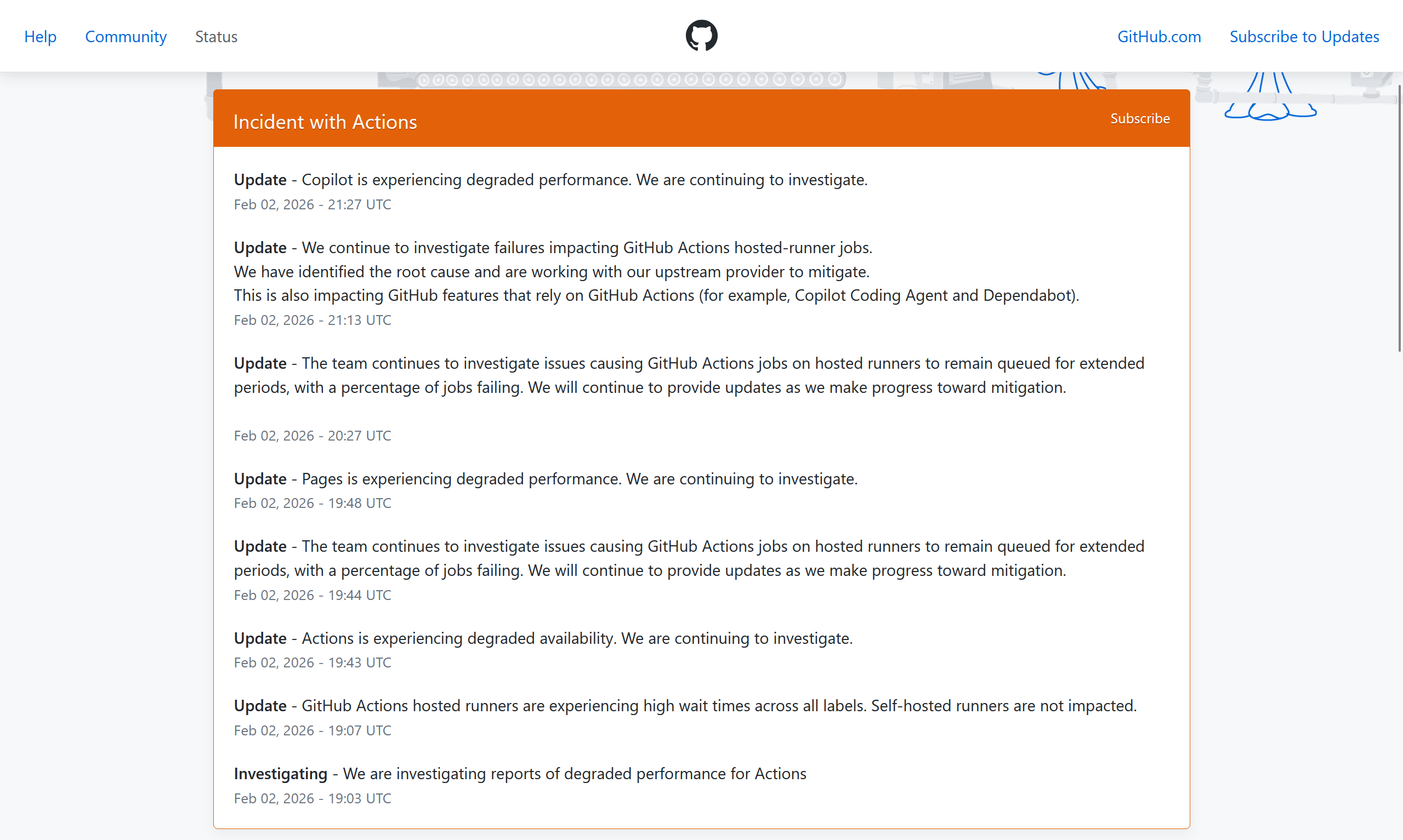Click the GitHub Octocat logo
Viewport: 1403px width, 840px height.
(x=701, y=36)
